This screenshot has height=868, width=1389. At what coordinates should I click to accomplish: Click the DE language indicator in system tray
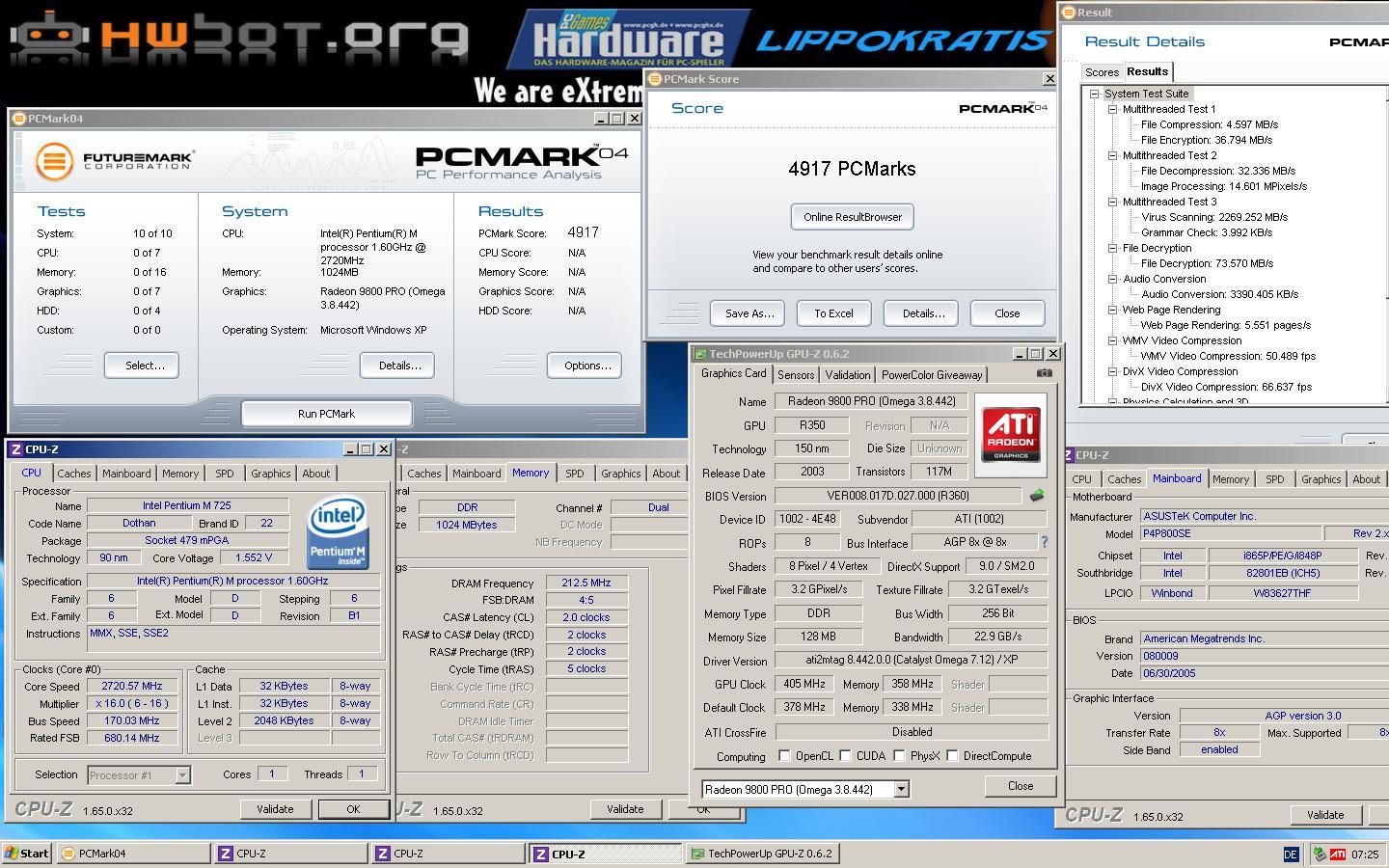pos(1291,854)
